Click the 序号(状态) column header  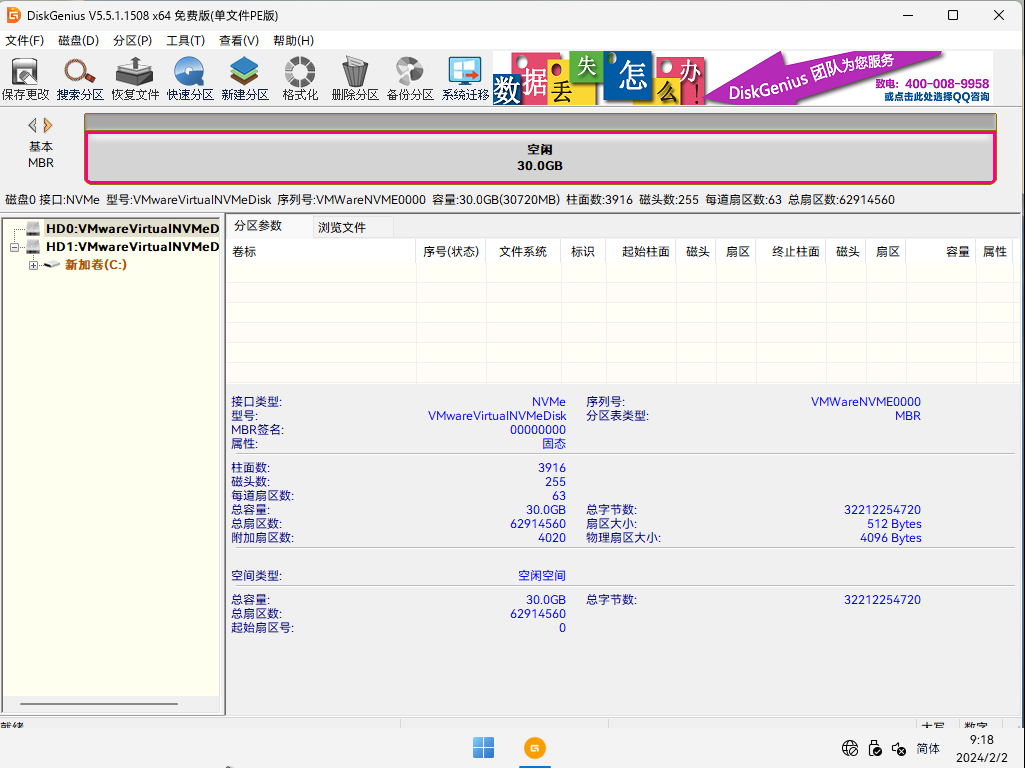click(x=451, y=252)
